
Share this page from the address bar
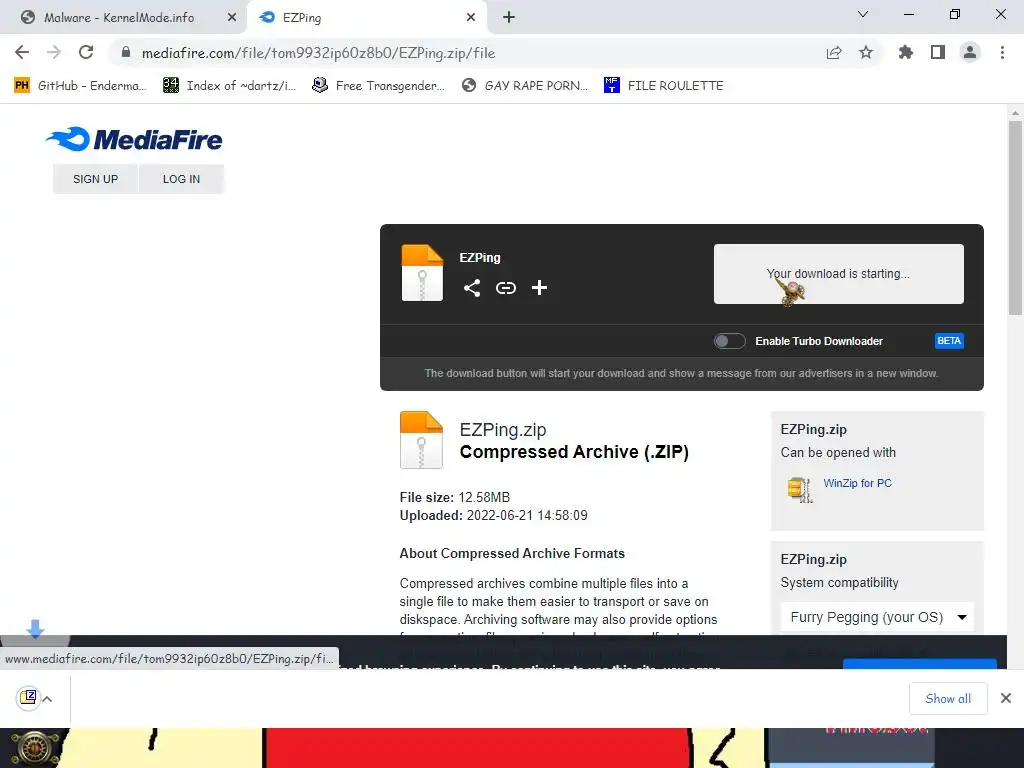coord(834,53)
